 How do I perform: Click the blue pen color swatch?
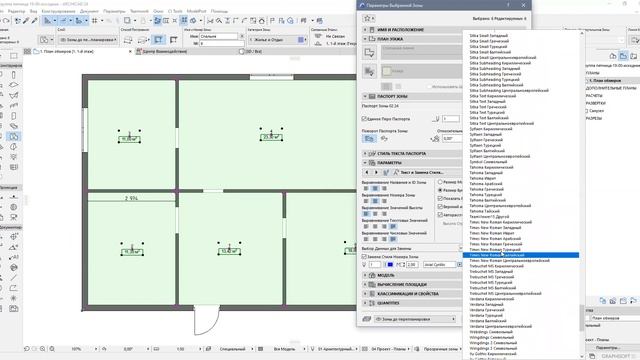pyautogui.click(x=390, y=264)
